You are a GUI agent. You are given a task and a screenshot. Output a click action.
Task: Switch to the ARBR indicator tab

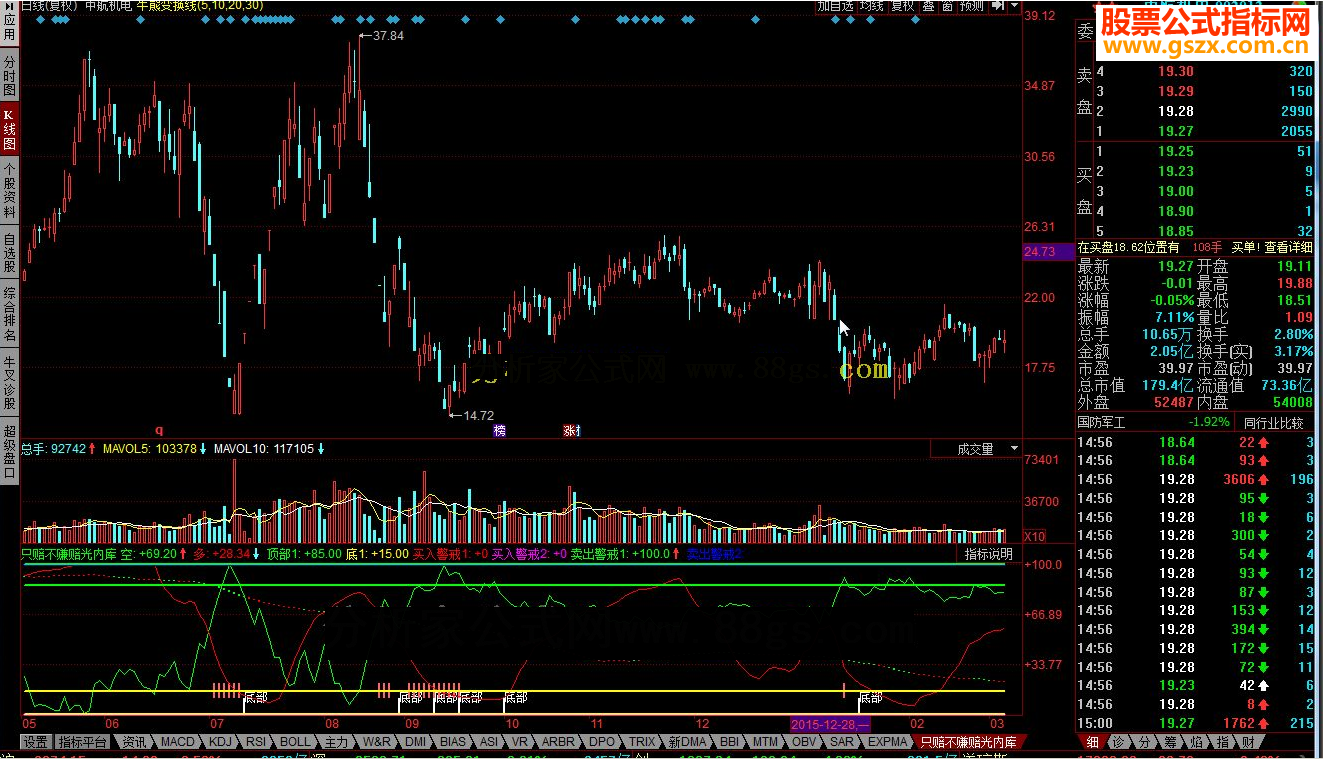pos(558,742)
